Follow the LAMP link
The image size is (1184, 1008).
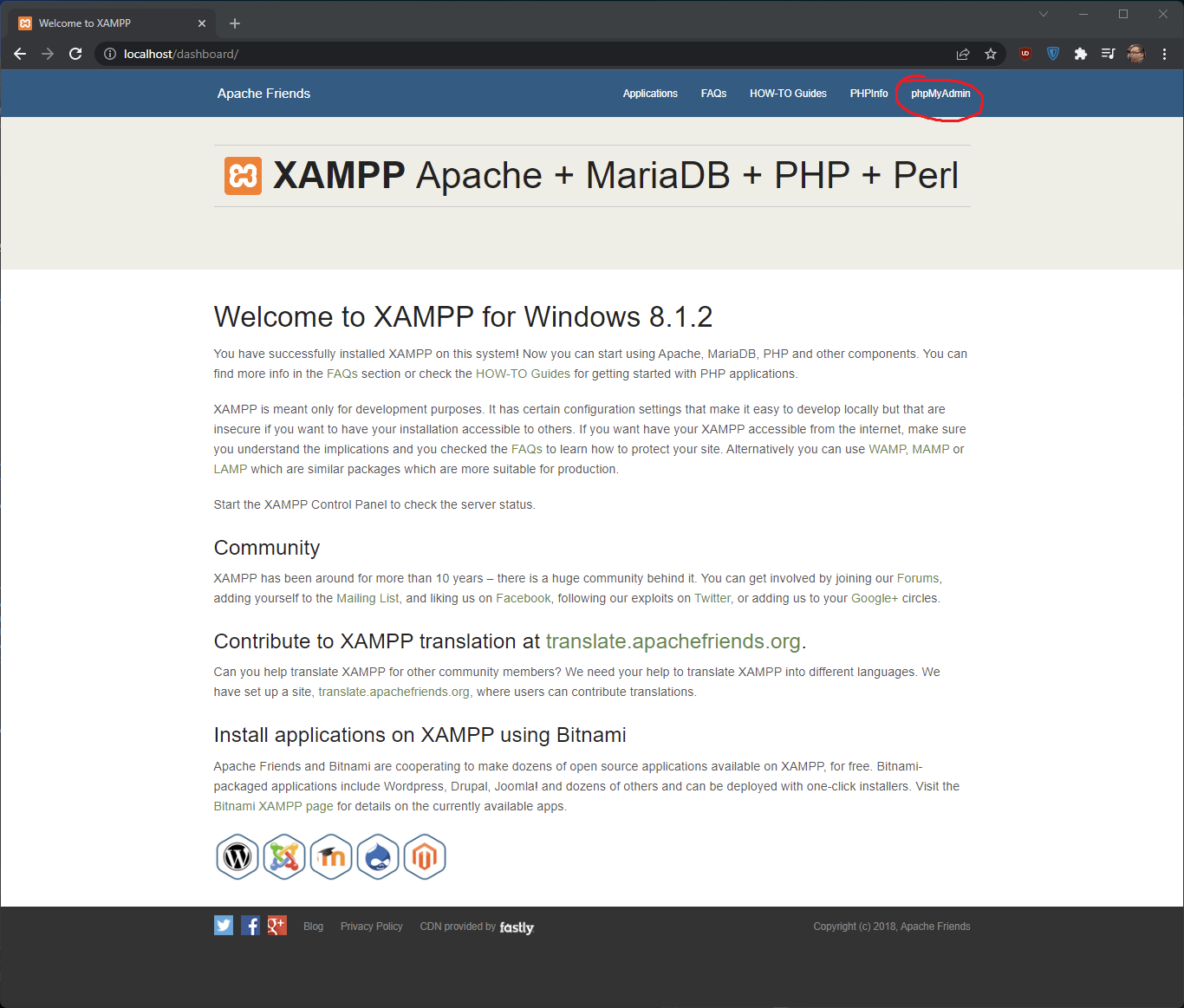tap(231, 469)
